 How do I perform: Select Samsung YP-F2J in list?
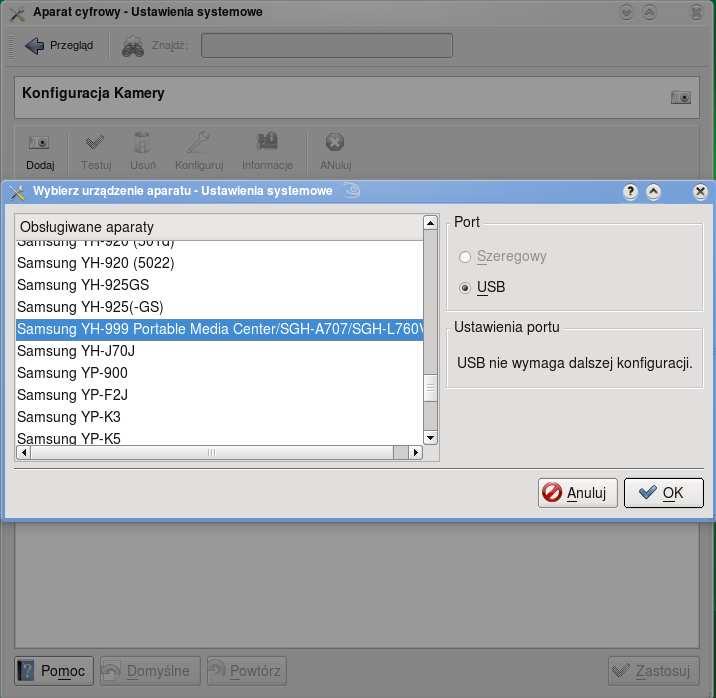coord(219,395)
